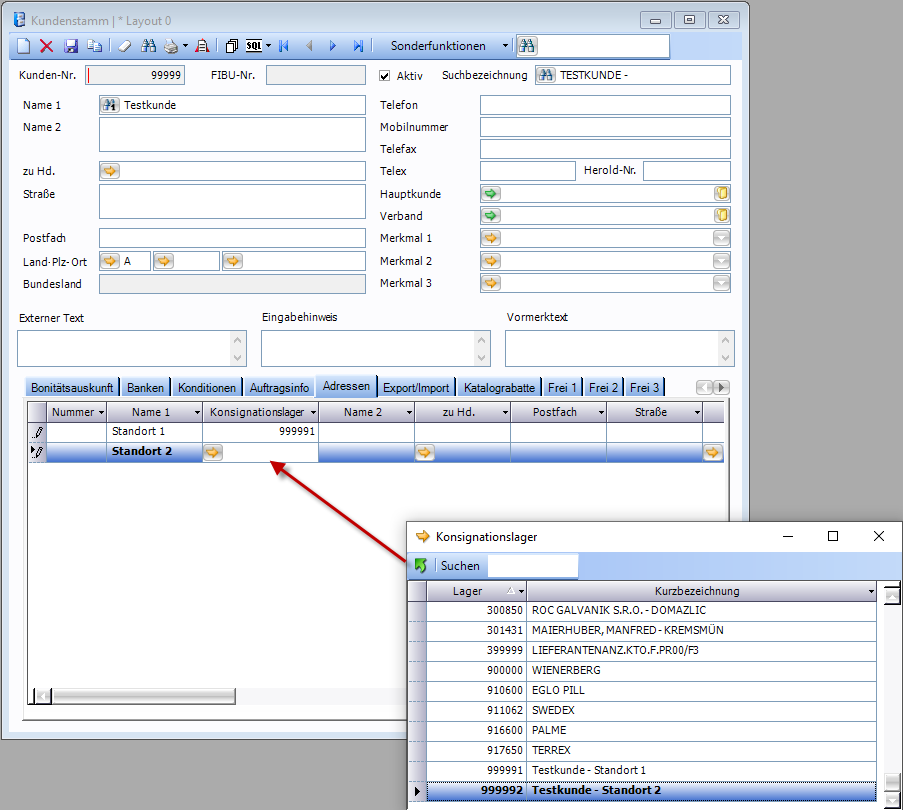The image size is (903, 810).
Task: Click the Hauptkunde green arrow lookup icon
Action: [x=491, y=194]
